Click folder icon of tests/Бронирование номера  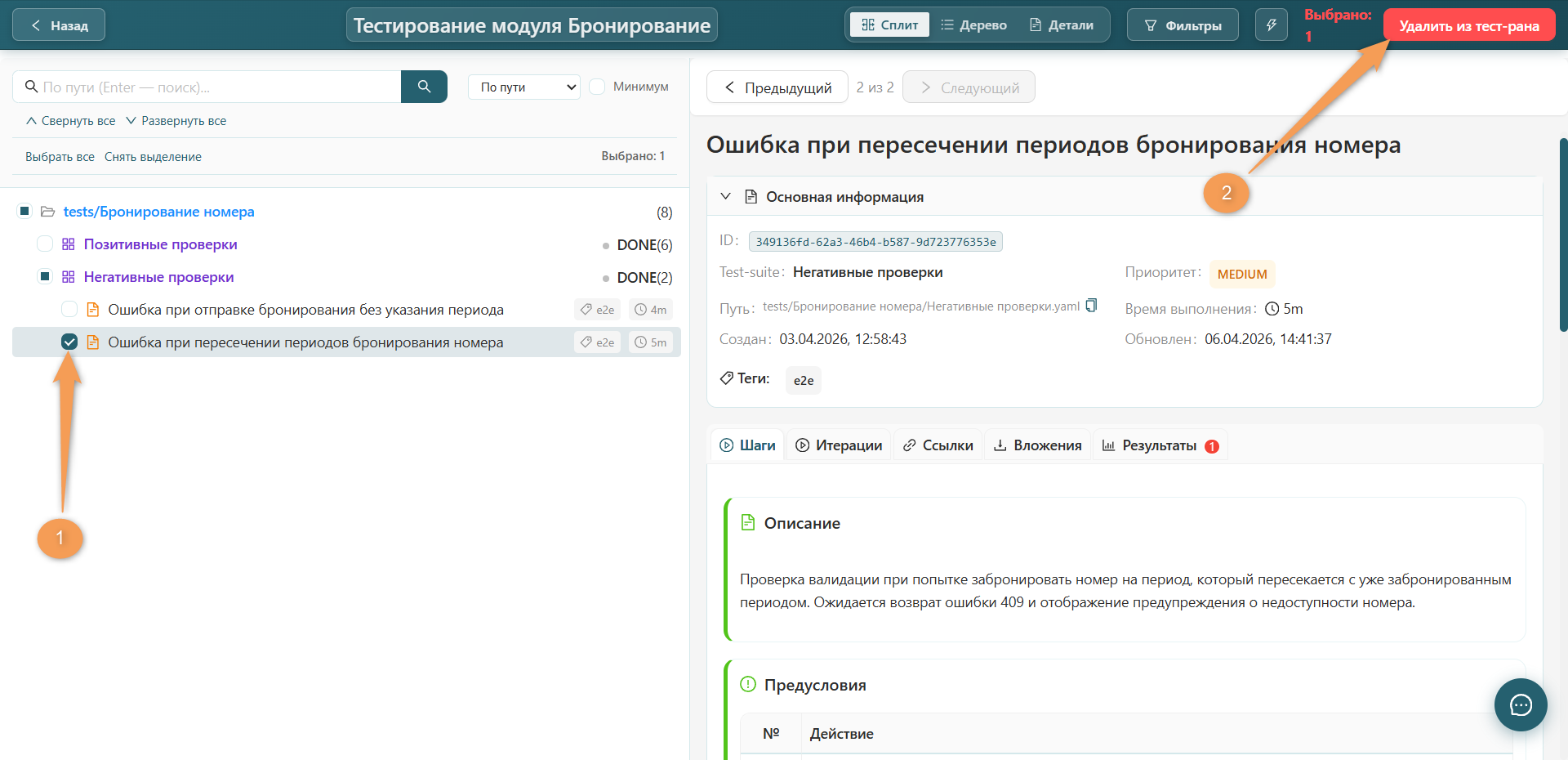47,212
